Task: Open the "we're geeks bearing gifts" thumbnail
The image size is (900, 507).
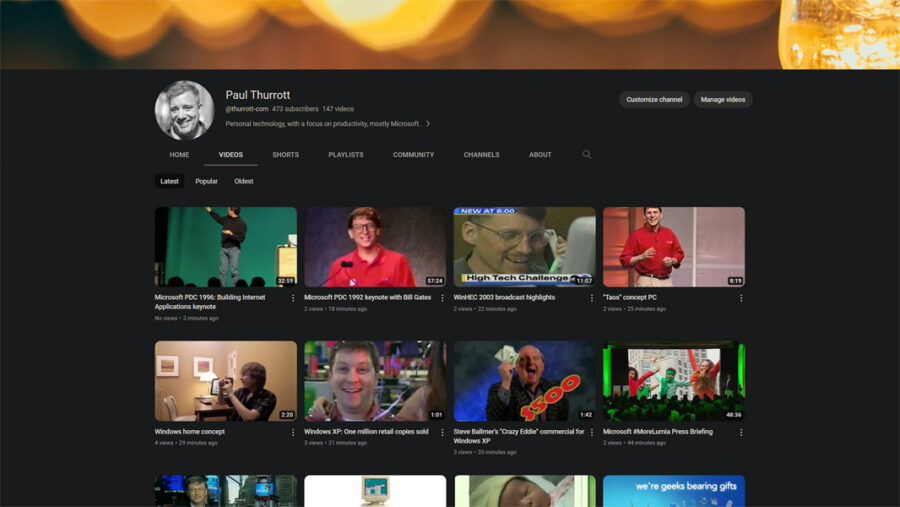Action: [674, 491]
